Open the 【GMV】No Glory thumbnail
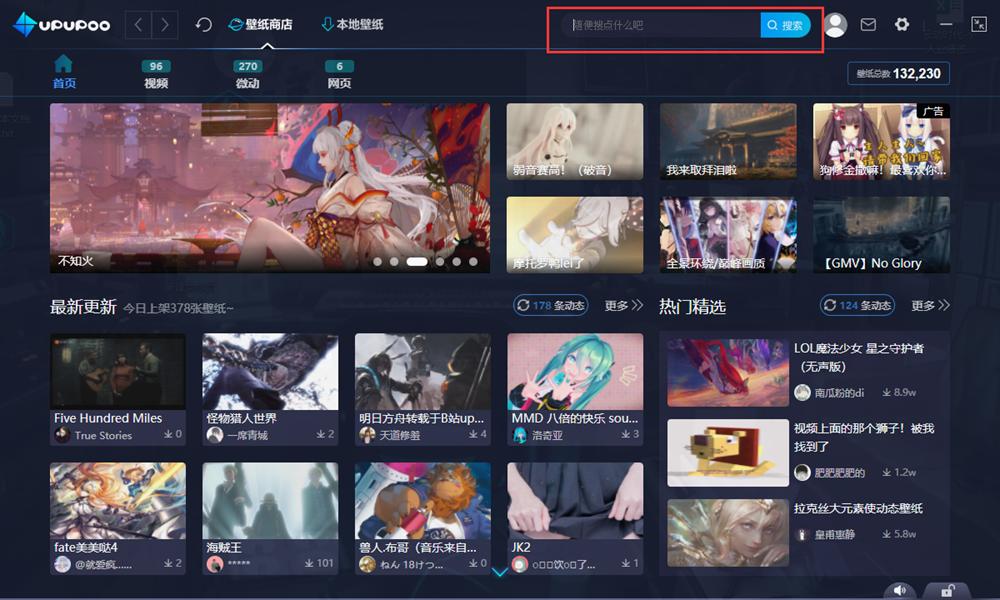1000x600 pixels. [881, 235]
